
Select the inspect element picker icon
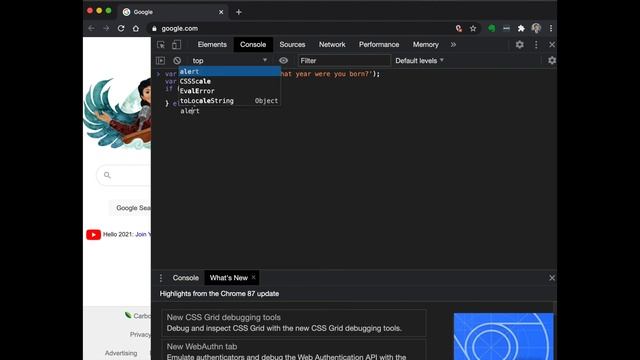pos(161,44)
